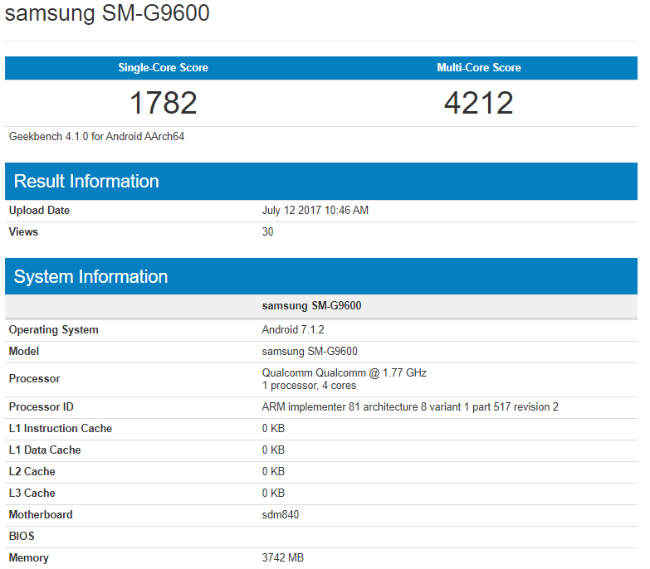Click 'Geekbench 4.1.0 for Android AArch64' text
The width and height of the screenshot is (650, 569).
click(97, 136)
